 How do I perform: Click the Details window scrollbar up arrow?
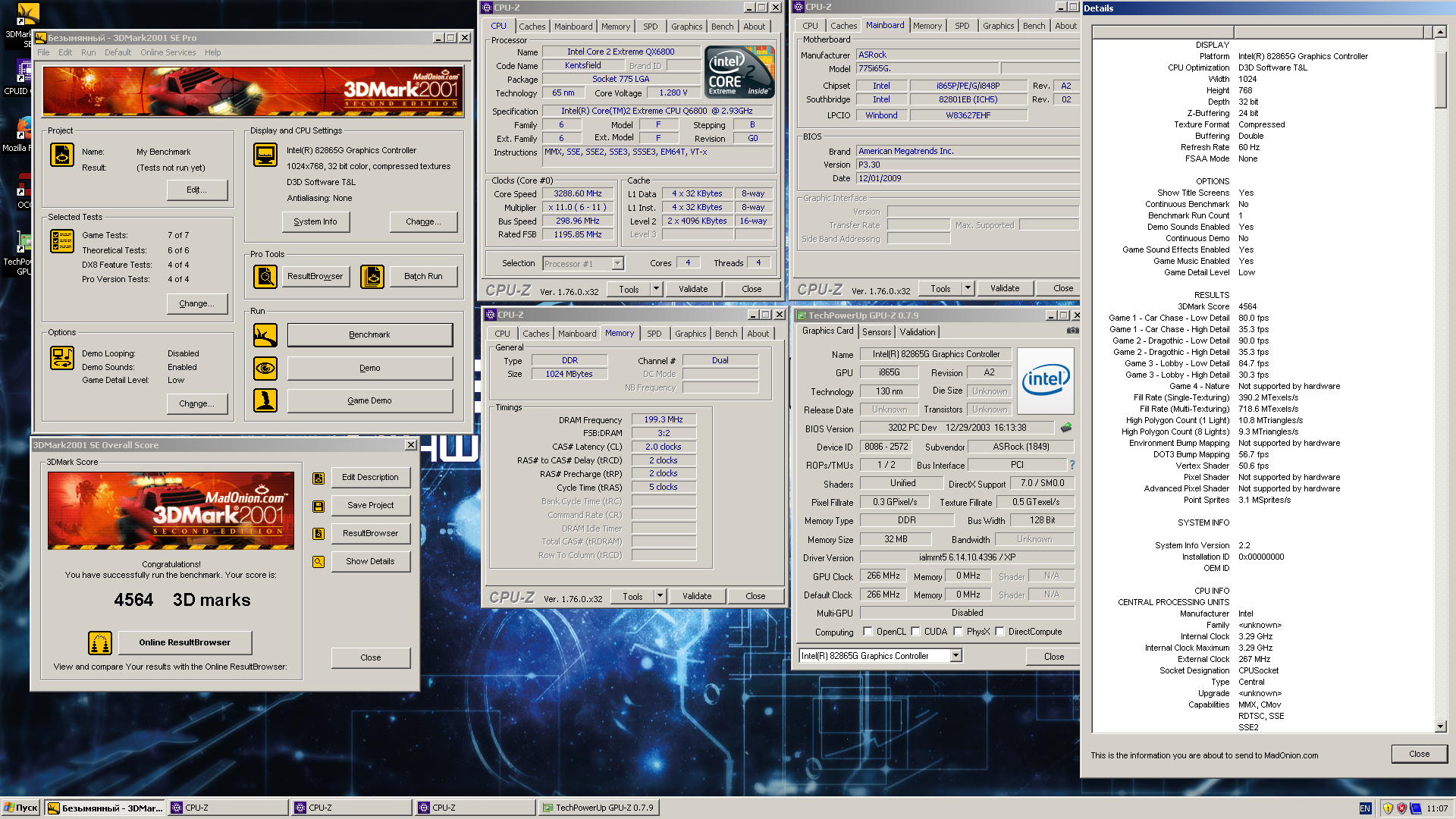click(x=1440, y=32)
